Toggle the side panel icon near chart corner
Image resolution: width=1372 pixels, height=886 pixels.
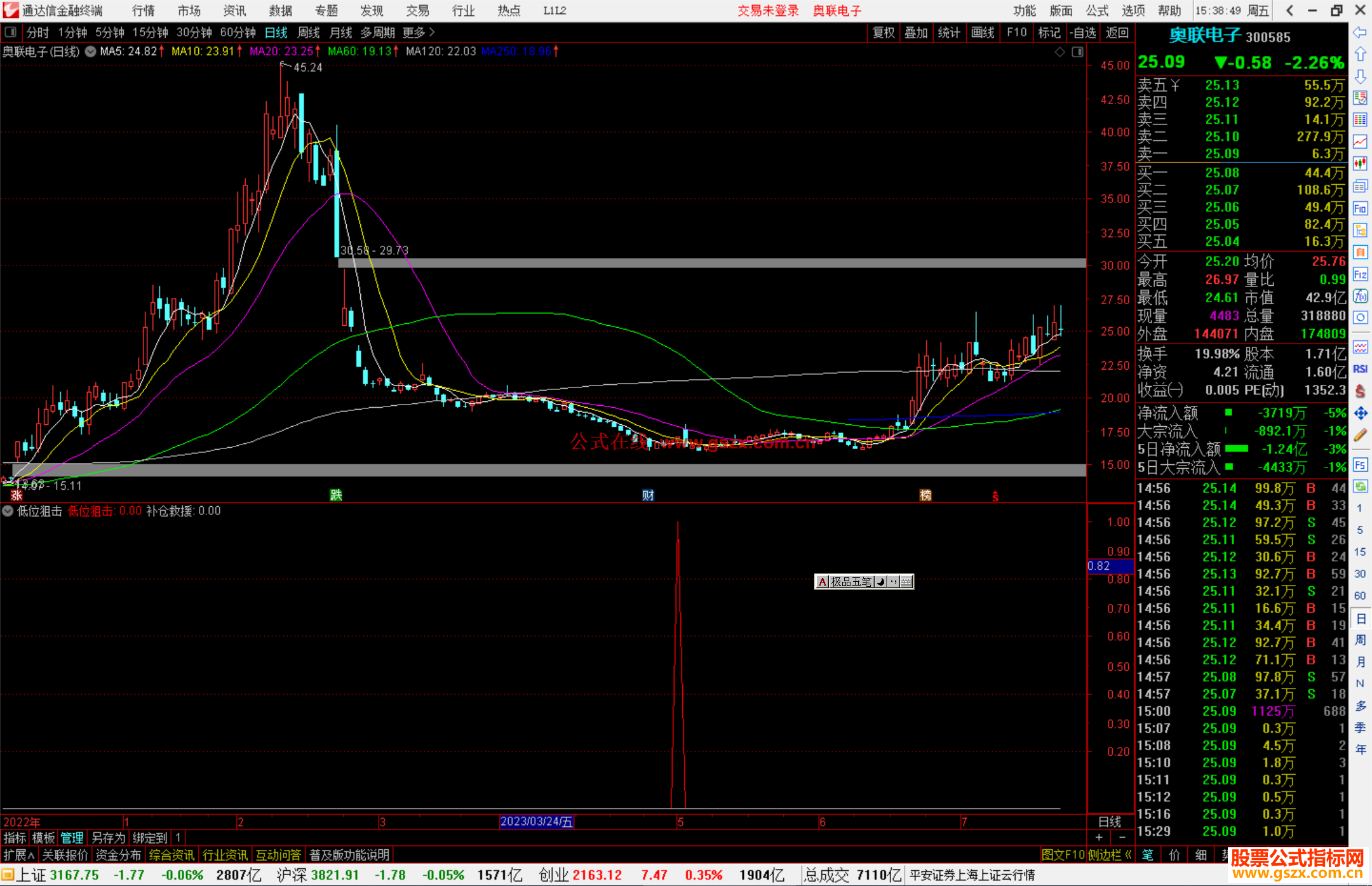1077,52
